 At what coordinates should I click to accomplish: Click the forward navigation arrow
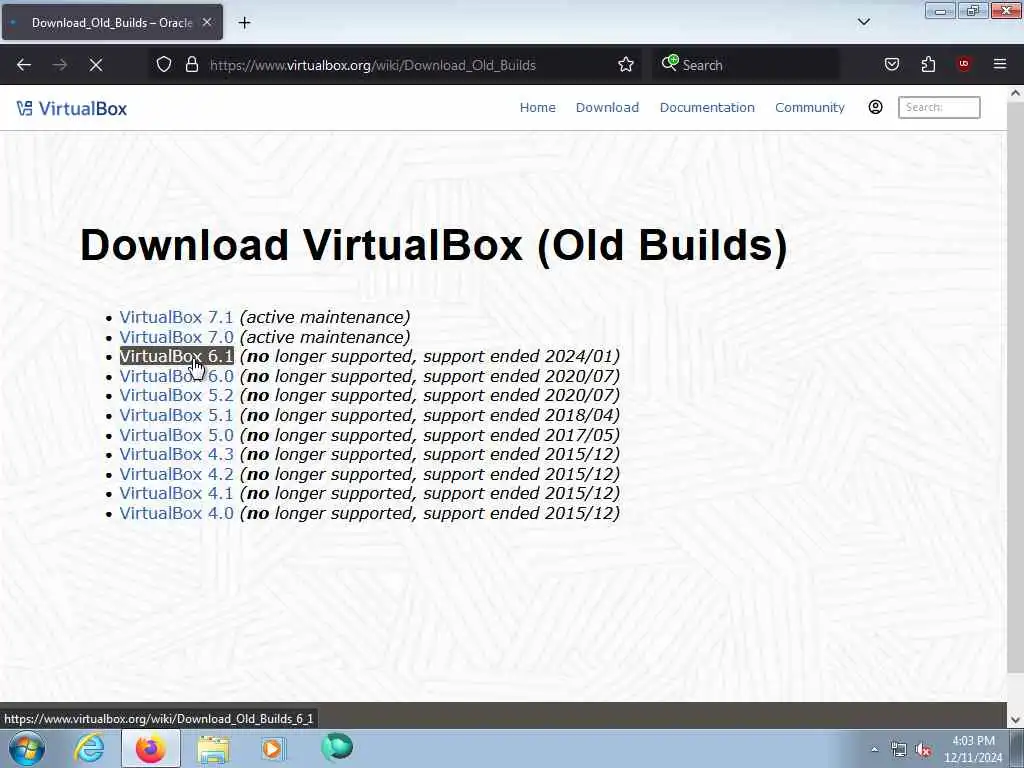(60, 65)
